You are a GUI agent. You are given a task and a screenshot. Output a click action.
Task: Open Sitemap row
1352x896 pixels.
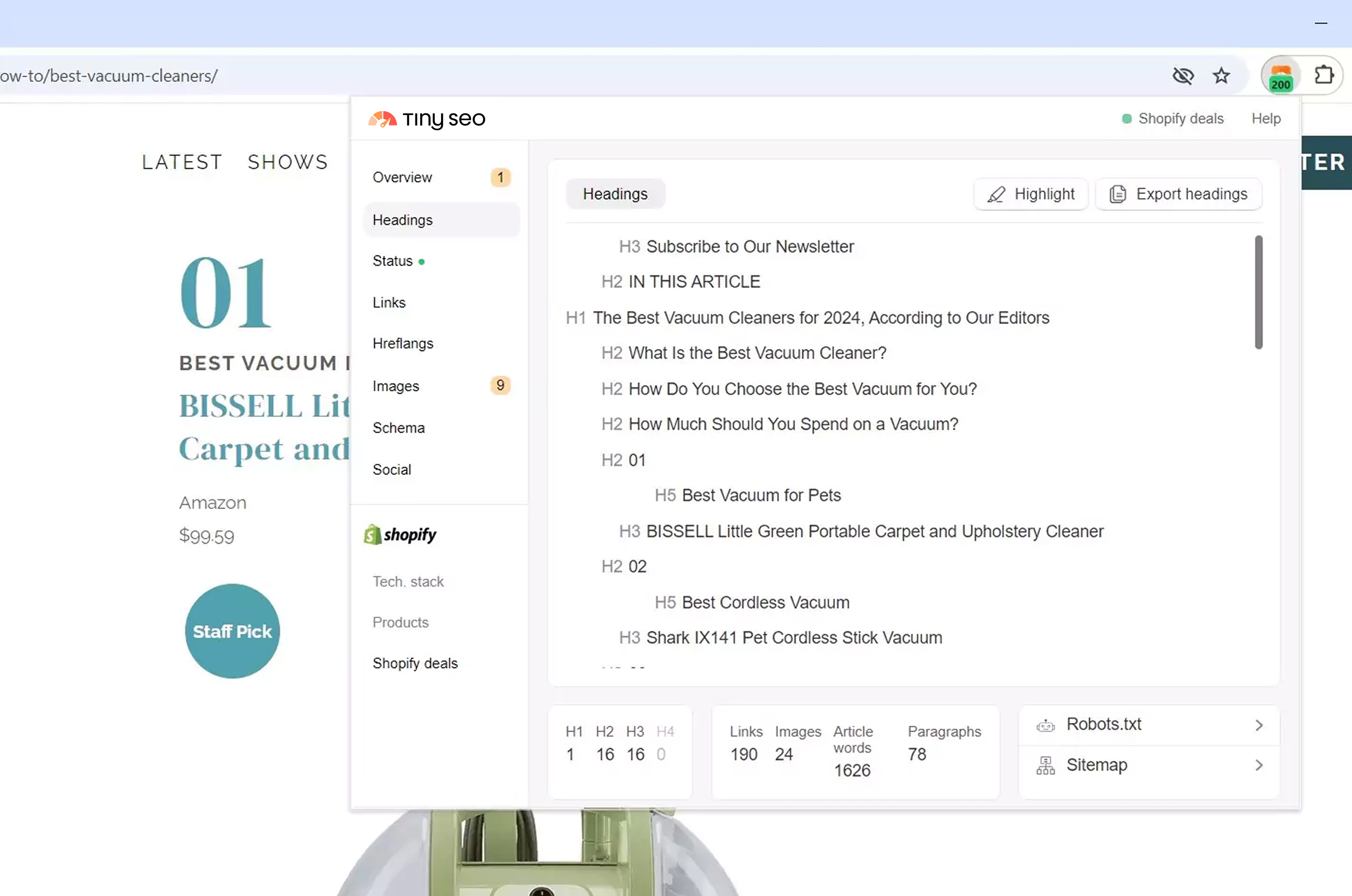tap(1148, 765)
